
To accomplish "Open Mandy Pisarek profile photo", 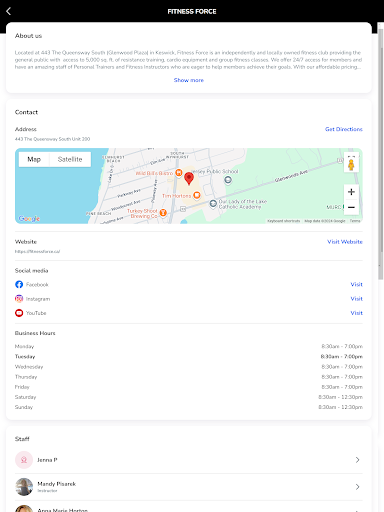I will point(24,487).
